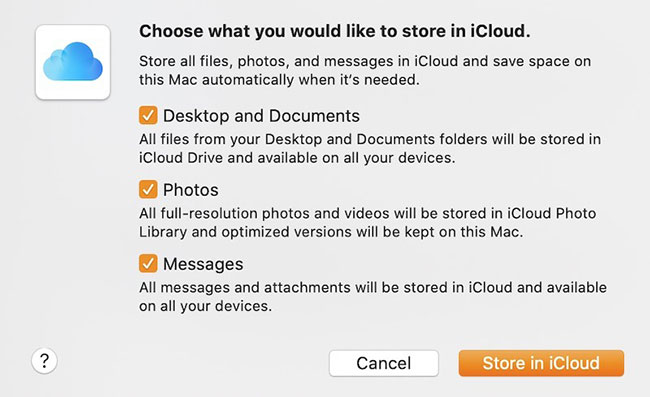The image size is (650, 397).
Task: Click the Photos label text
Action: point(191,190)
